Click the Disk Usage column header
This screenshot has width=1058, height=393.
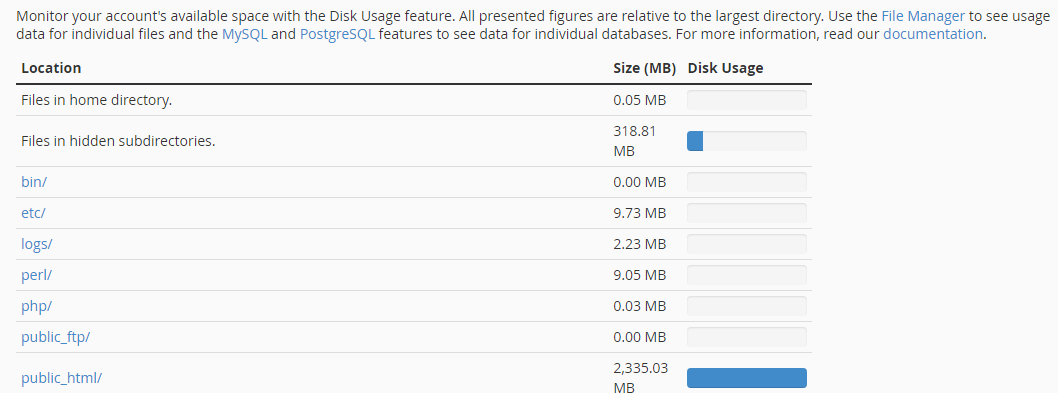(x=725, y=68)
